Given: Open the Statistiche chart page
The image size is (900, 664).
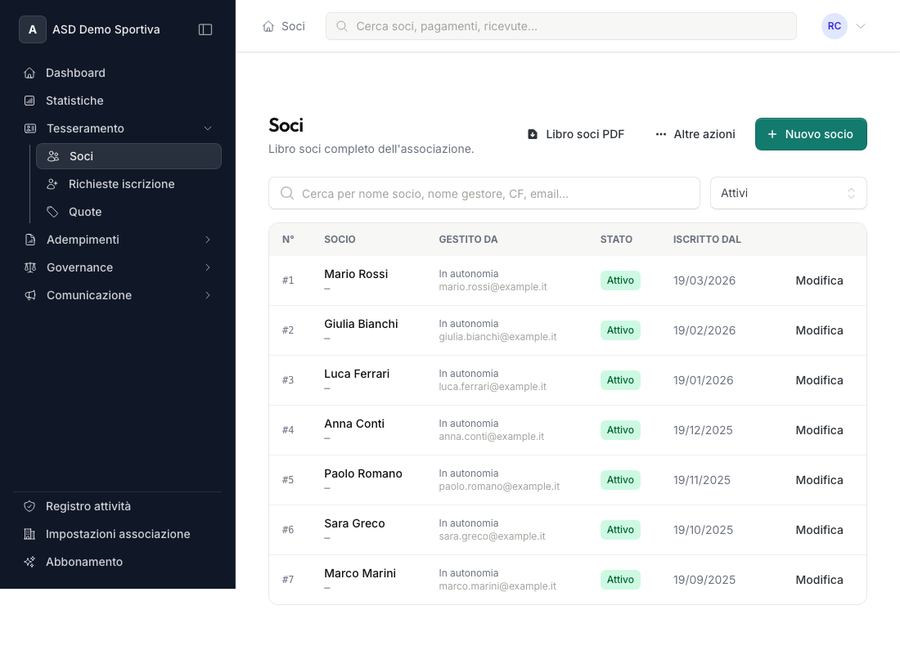Looking at the screenshot, I should (x=74, y=101).
